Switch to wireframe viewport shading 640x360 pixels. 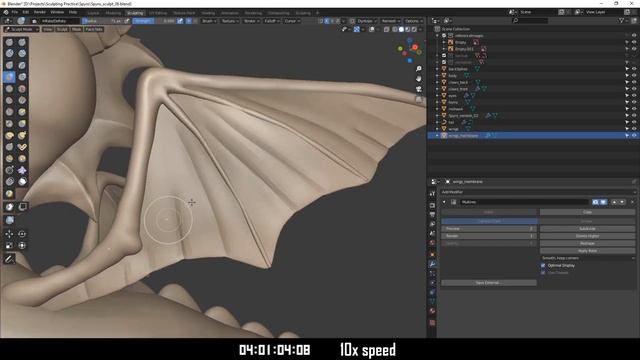[395, 29]
